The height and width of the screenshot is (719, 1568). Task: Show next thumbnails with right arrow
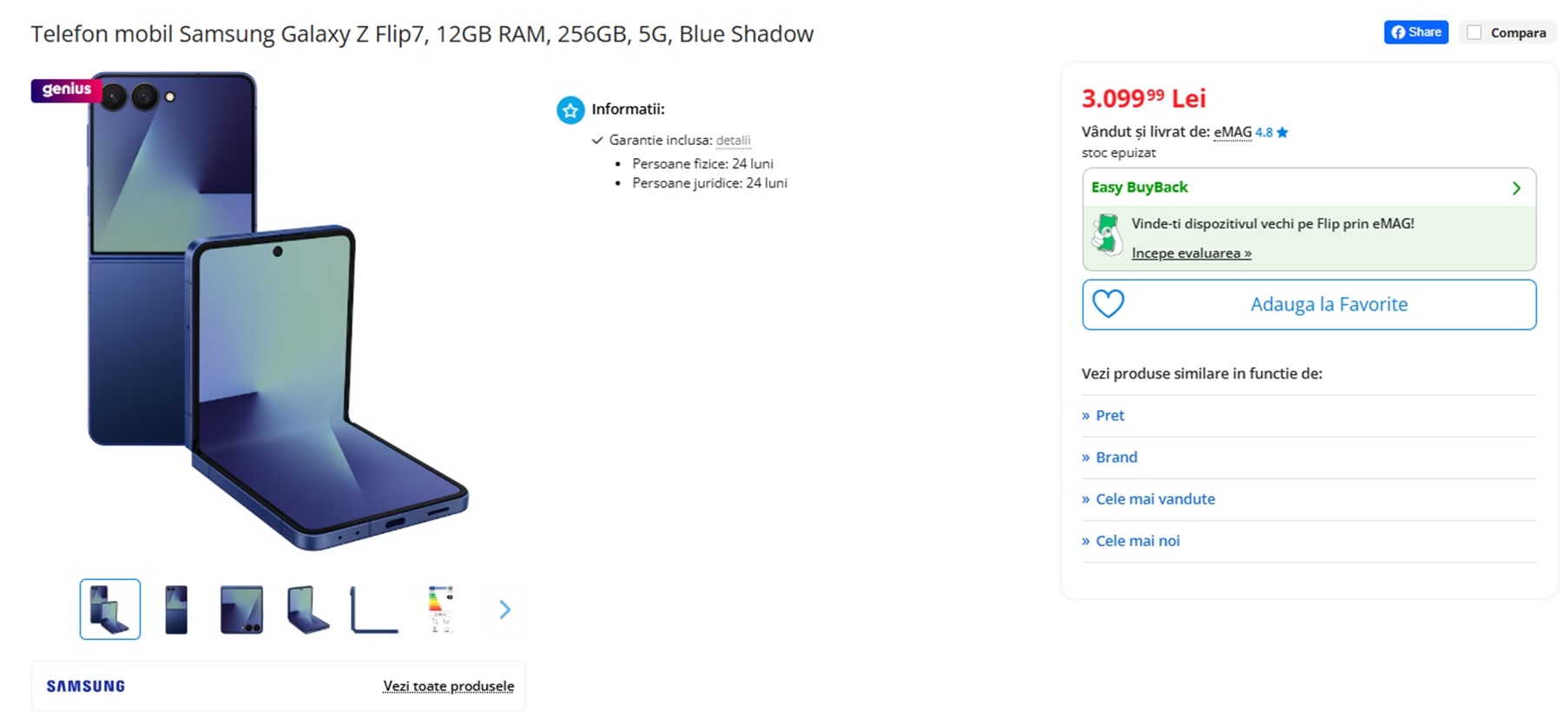[504, 610]
